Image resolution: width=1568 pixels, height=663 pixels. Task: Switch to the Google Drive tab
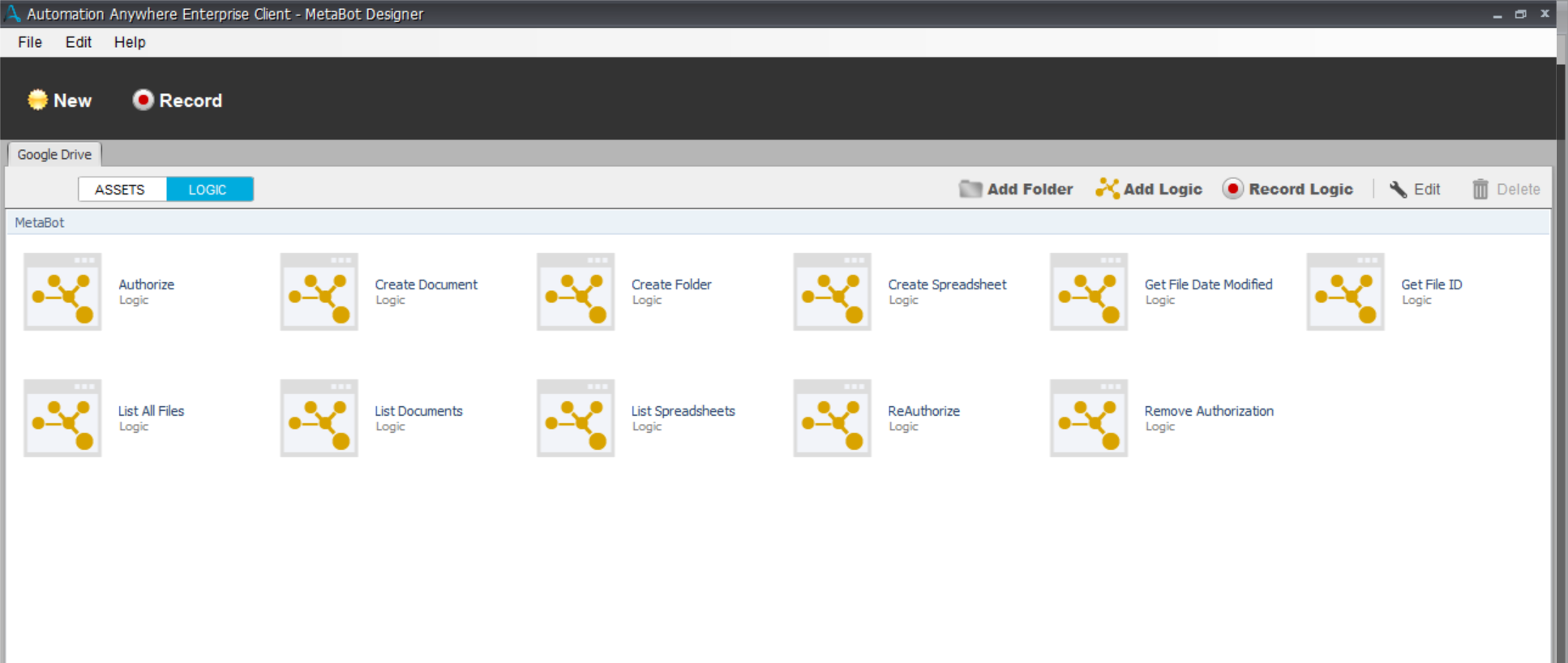point(54,154)
